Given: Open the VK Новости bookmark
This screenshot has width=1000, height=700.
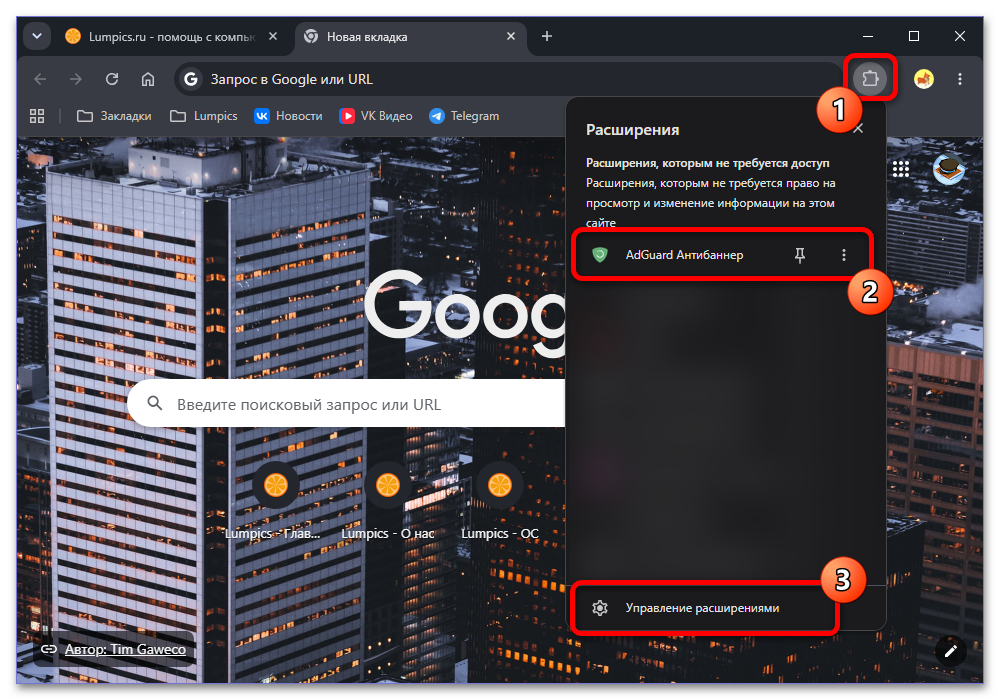Looking at the screenshot, I should pyautogui.click(x=288, y=116).
